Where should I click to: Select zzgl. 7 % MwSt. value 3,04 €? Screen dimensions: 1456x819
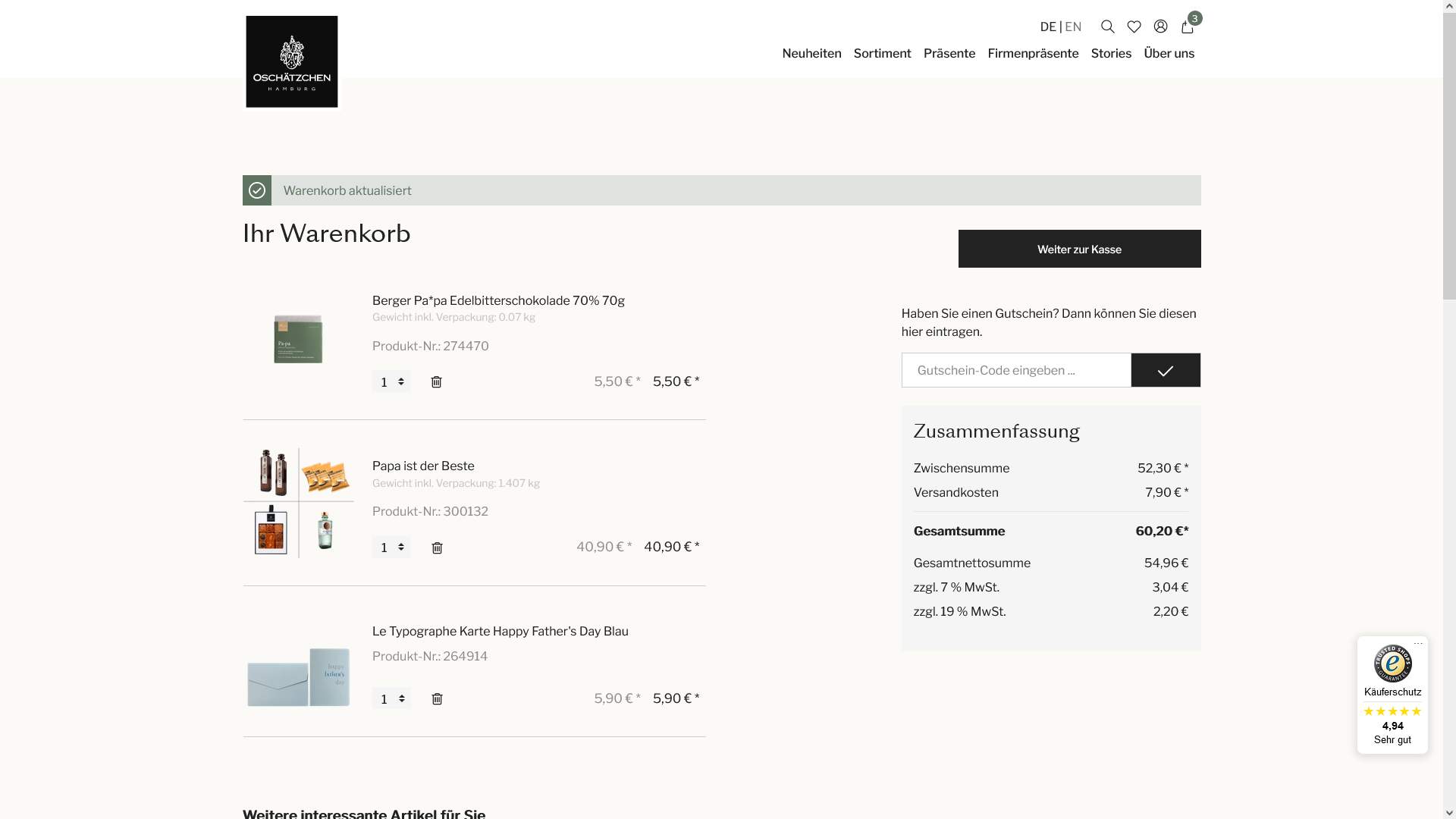[x=1170, y=587]
